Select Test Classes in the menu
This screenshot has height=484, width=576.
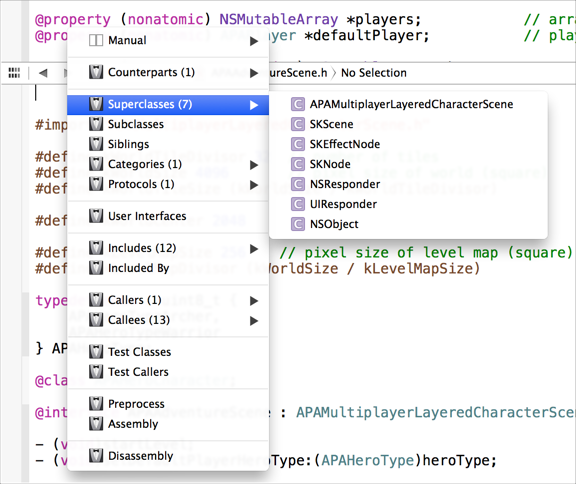click(x=168, y=352)
